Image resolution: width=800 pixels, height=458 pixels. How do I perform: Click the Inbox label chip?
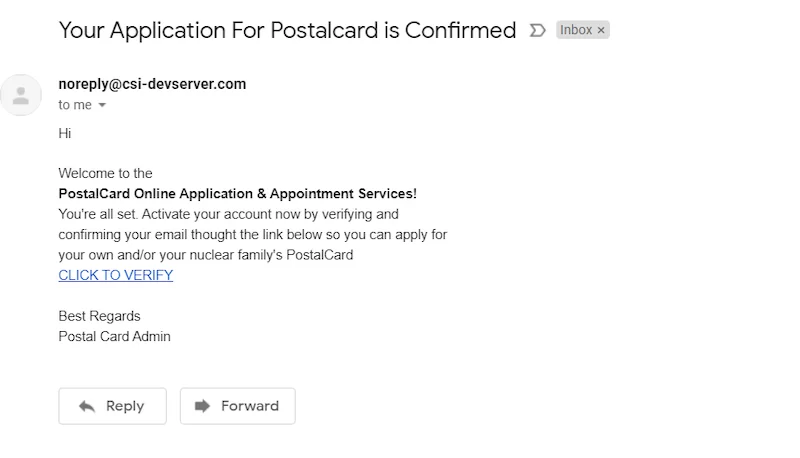tap(576, 30)
